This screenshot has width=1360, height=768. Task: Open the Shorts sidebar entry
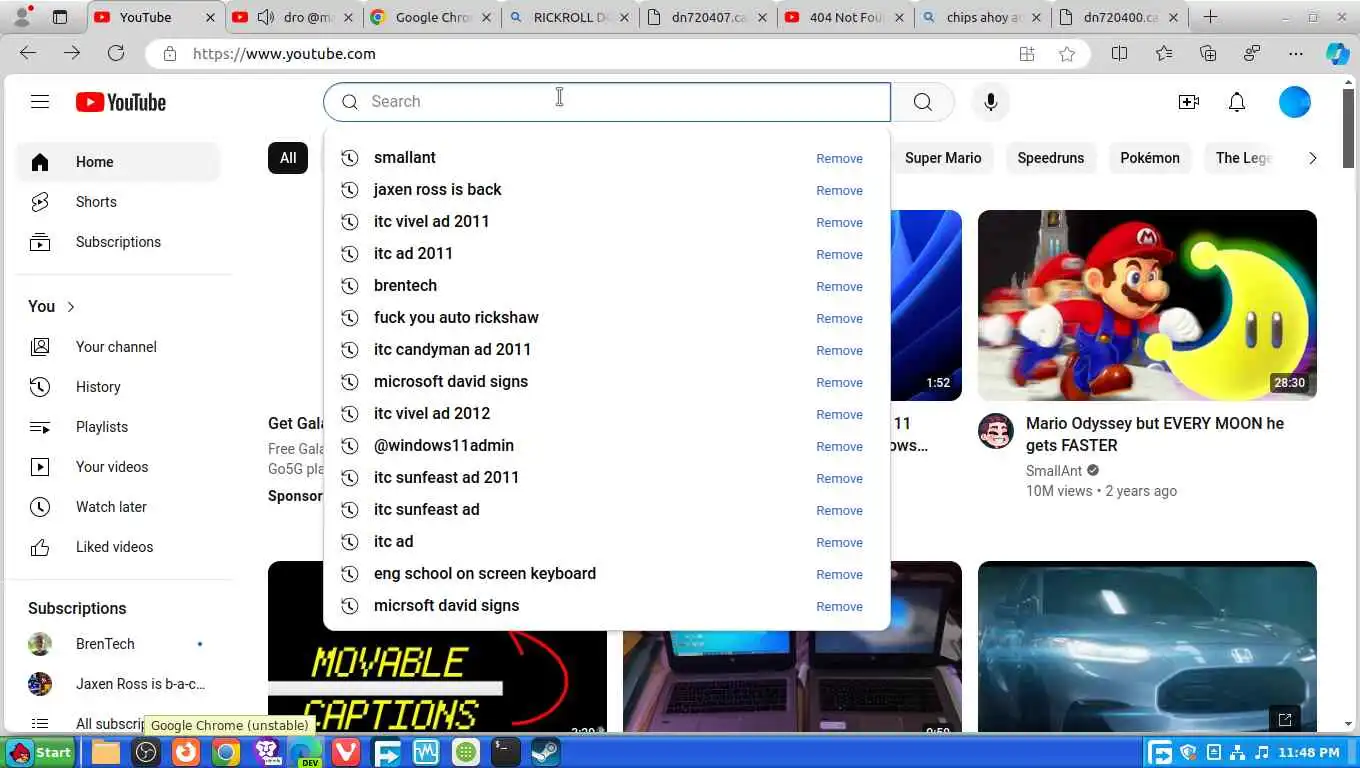coord(118,202)
